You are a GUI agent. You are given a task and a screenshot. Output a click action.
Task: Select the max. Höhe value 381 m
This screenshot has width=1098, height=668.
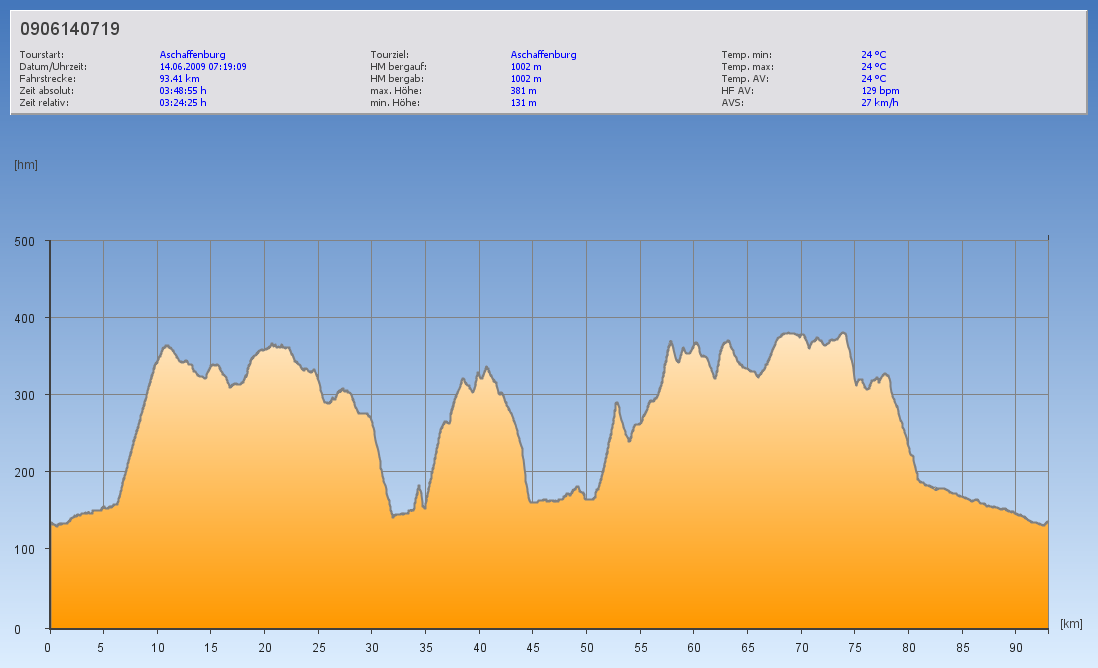(523, 90)
